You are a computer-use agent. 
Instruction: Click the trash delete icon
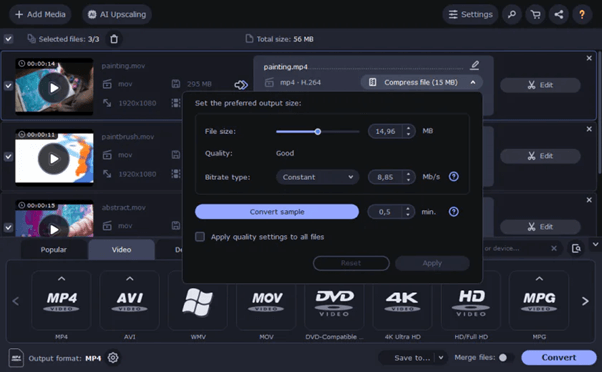click(x=114, y=39)
